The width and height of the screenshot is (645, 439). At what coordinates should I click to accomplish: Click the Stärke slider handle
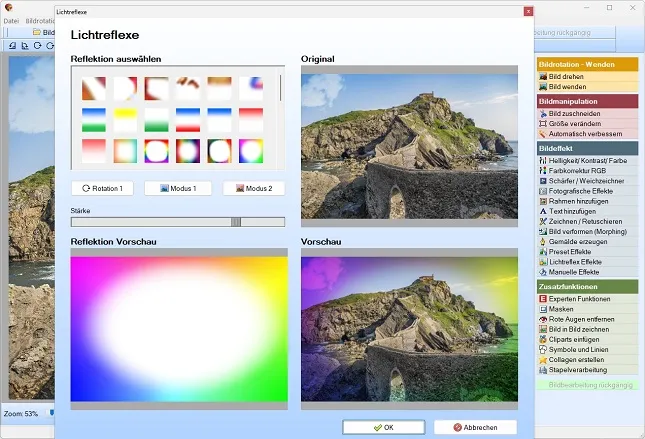coord(236,222)
